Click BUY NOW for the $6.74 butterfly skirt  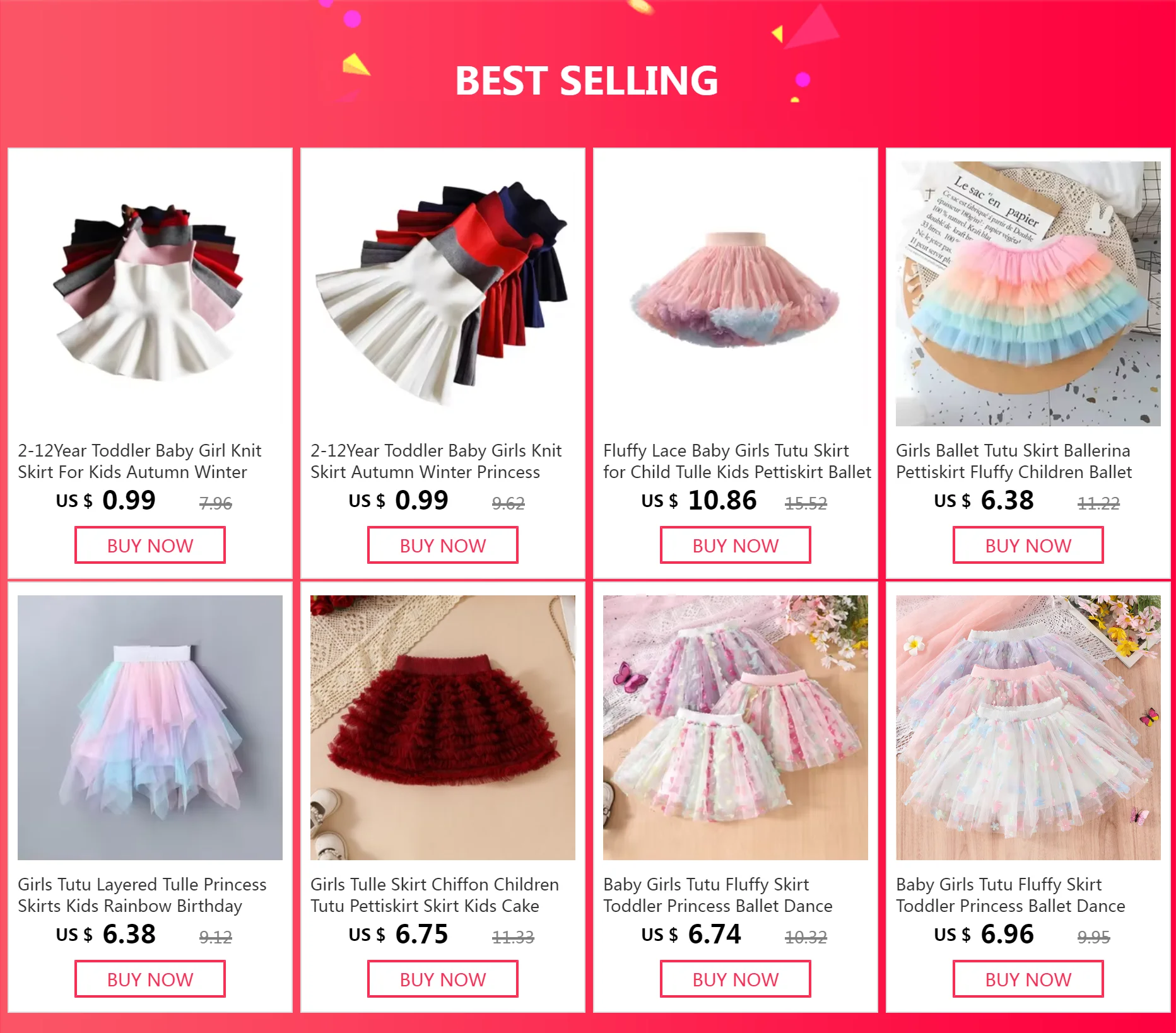pyautogui.click(x=735, y=979)
